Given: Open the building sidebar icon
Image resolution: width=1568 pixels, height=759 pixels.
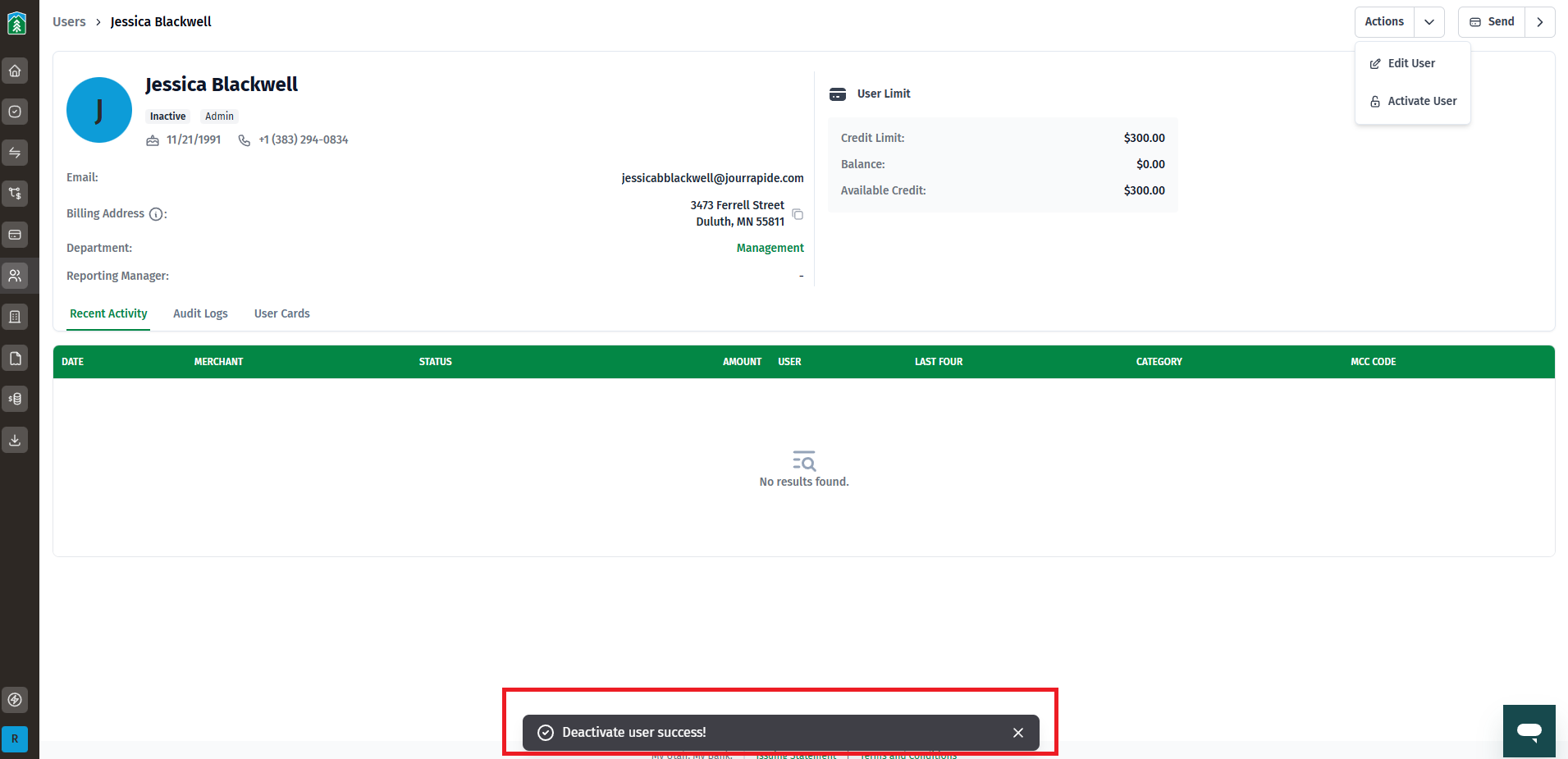Looking at the screenshot, I should coord(15,317).
